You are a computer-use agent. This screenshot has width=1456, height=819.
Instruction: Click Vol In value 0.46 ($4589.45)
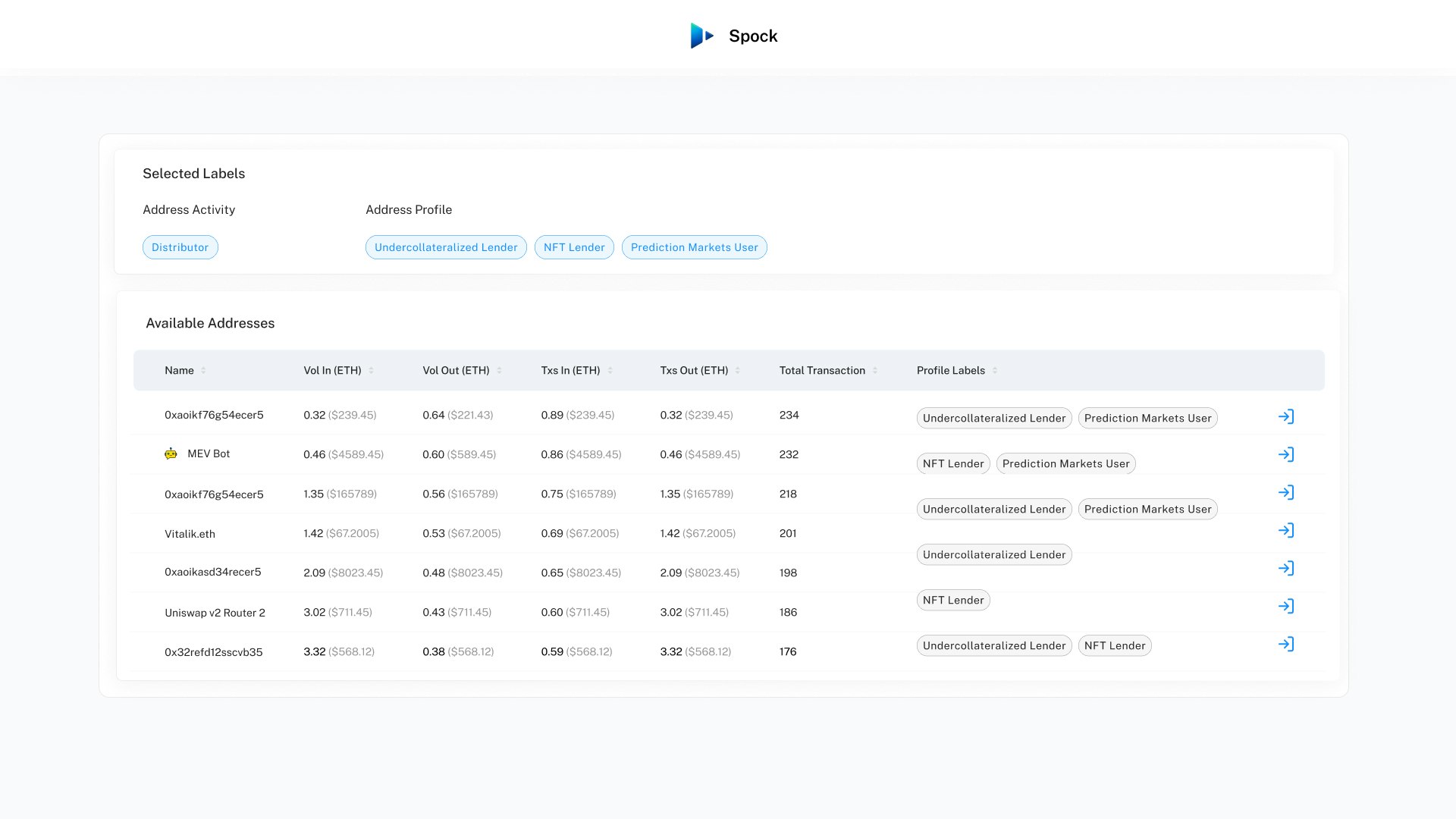point(344,454)
